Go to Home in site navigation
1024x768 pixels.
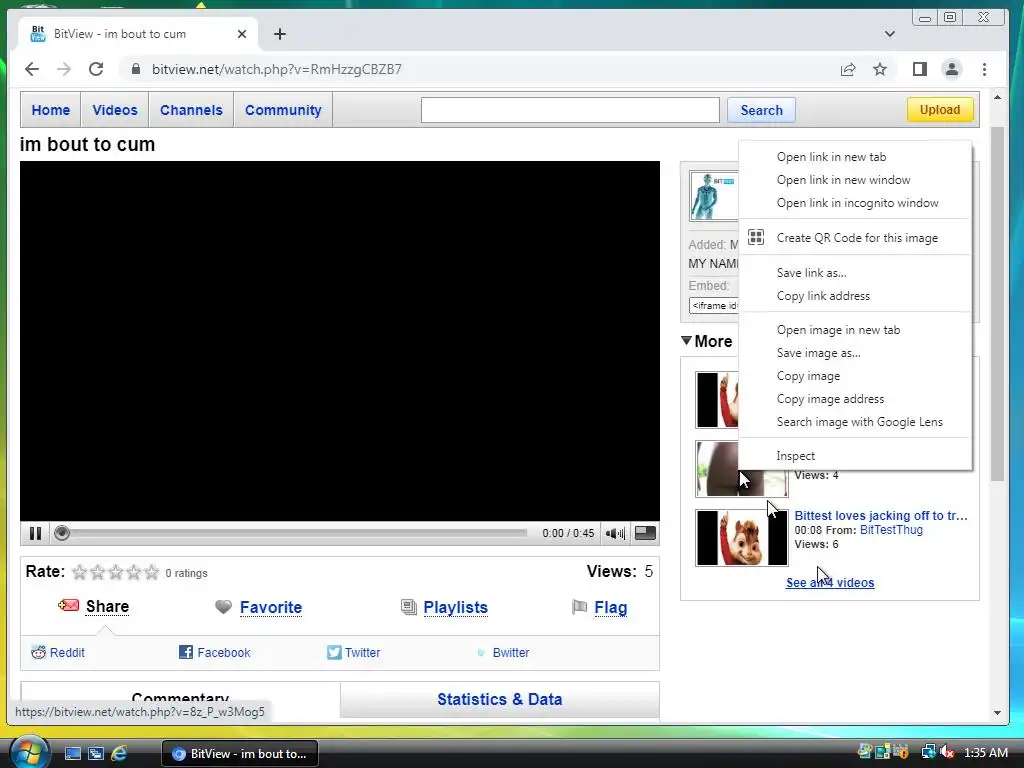(x=50, y=110)
